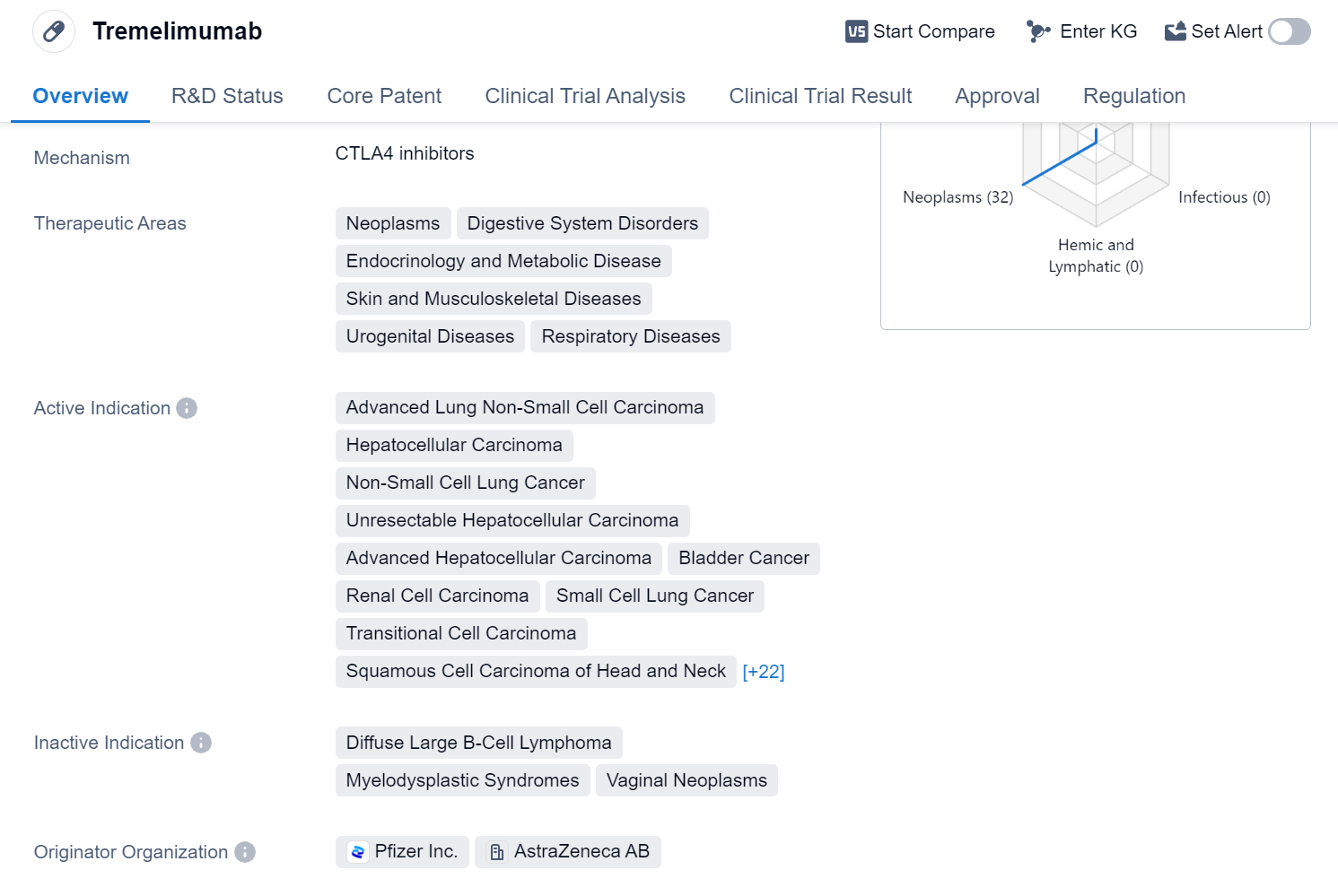The width and height of the screenshot is (1338, 896).
Task: Click the Originator Organization info icon
Action: 245,852
